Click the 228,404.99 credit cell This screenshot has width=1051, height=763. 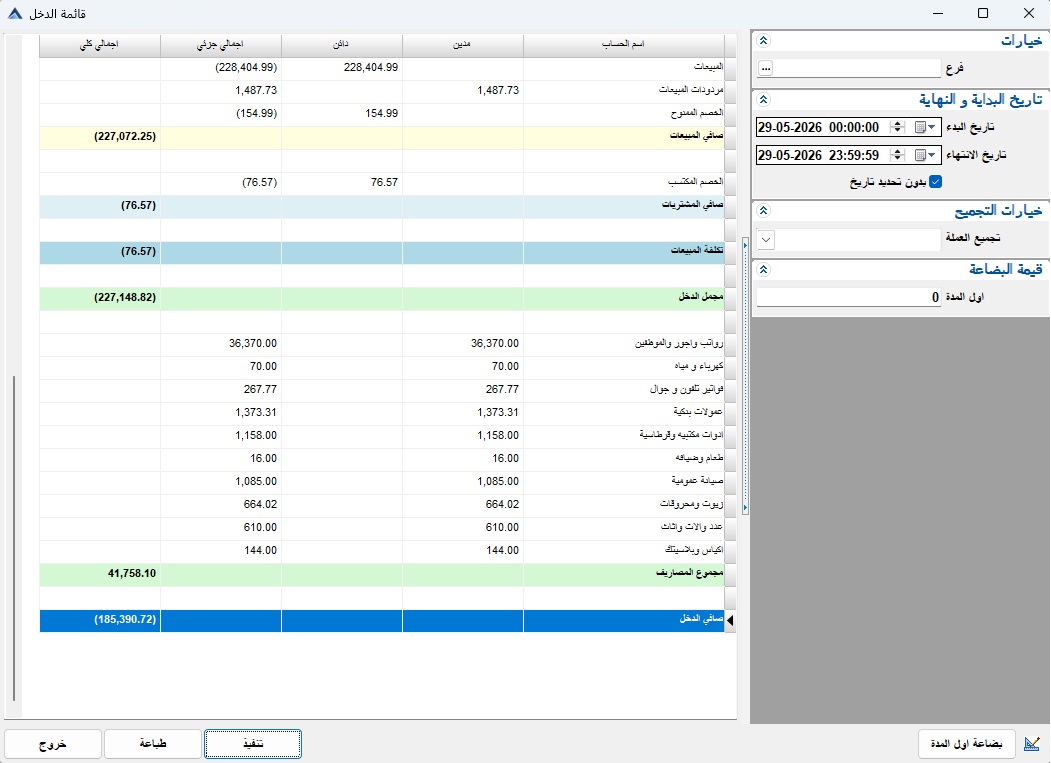tap(342, 67)
